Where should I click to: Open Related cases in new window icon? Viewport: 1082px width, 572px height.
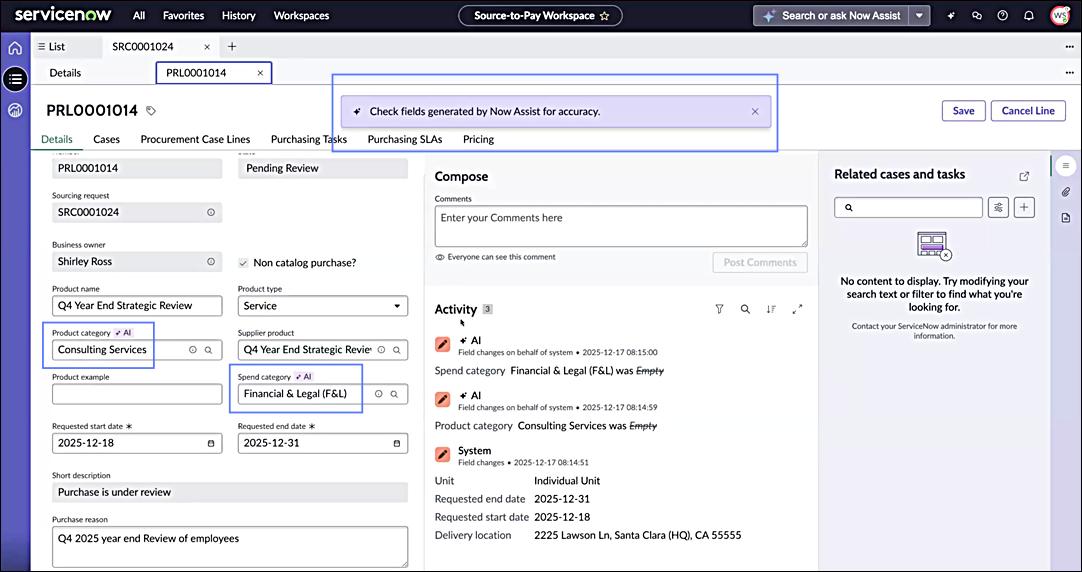coord(1024,176)
